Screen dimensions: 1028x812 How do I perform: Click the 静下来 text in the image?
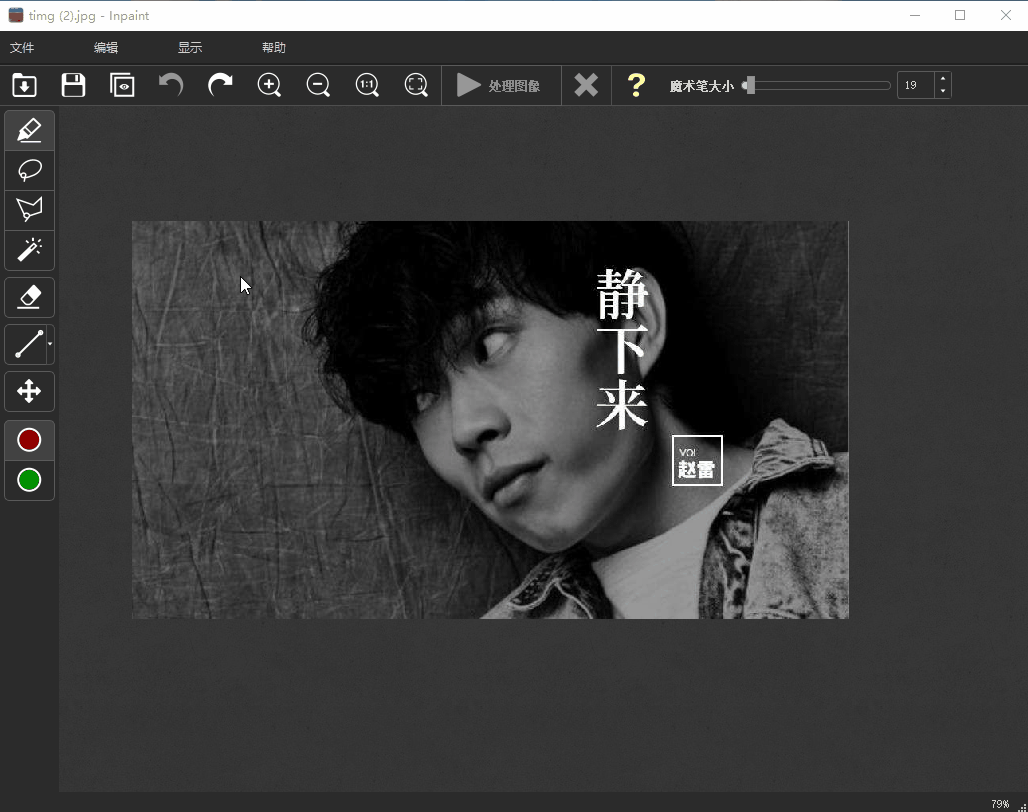click(622, 349)
